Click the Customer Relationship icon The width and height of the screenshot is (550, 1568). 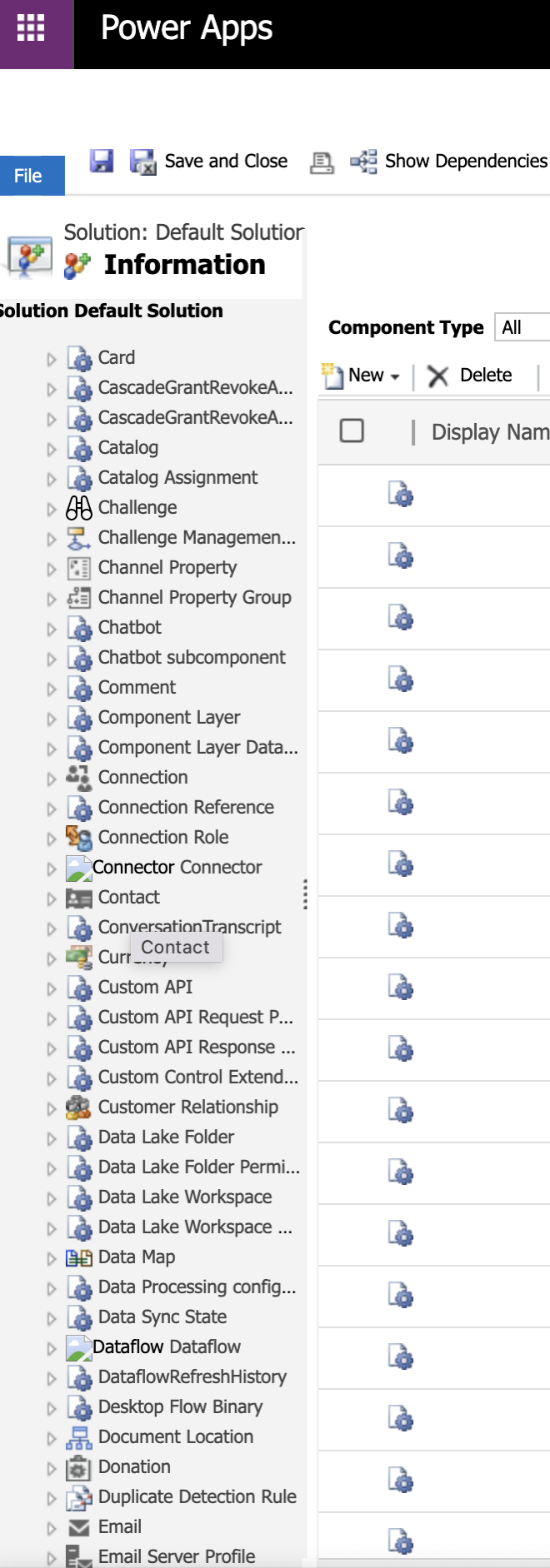[79, 1108]
